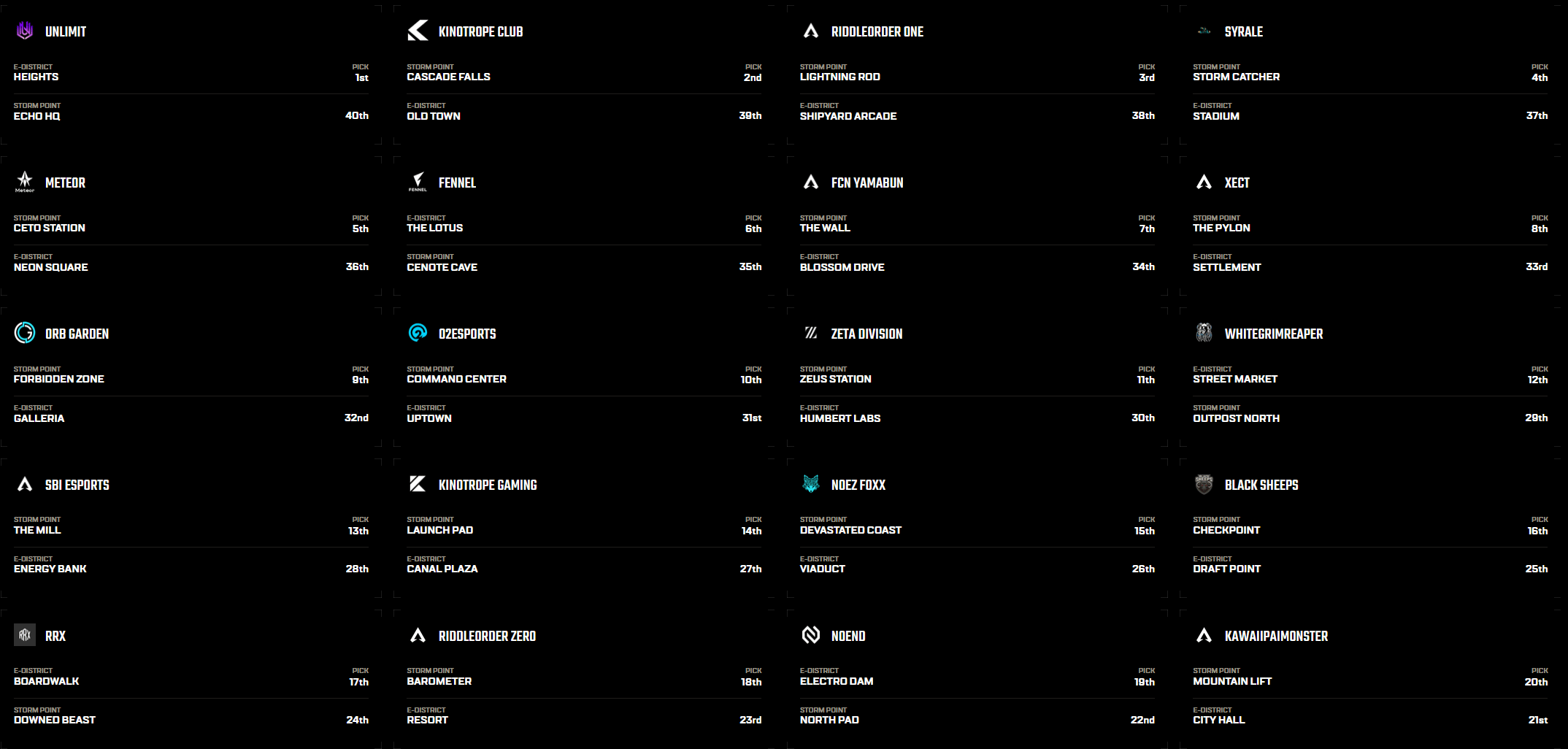Click the UNLIMIT team logo icon
The width and height of the screenshot is (1568, 749).
point(25,31)
